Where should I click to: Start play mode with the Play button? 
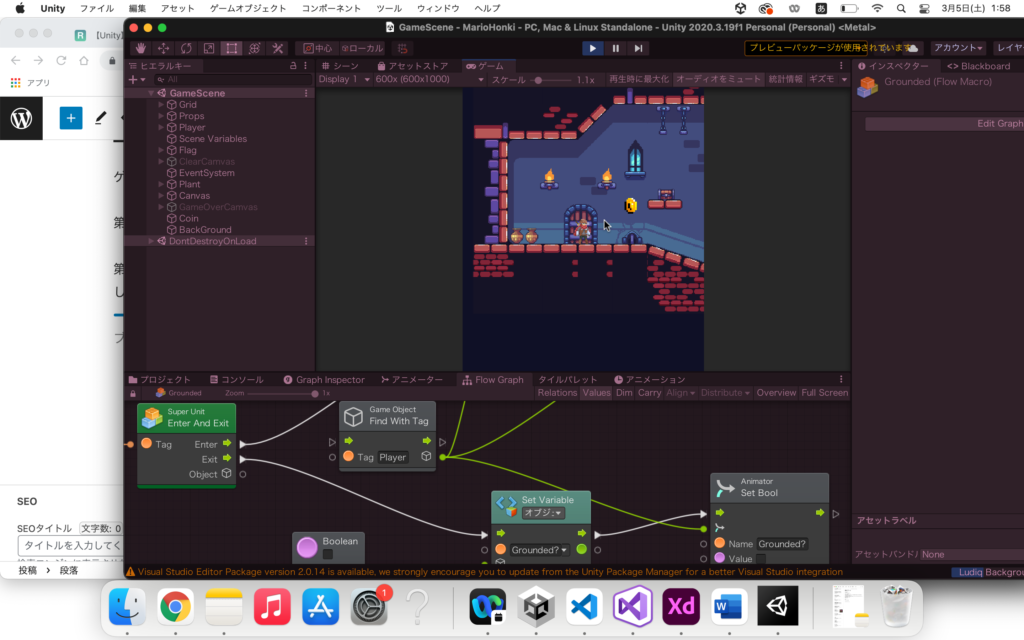coord(592,48)
